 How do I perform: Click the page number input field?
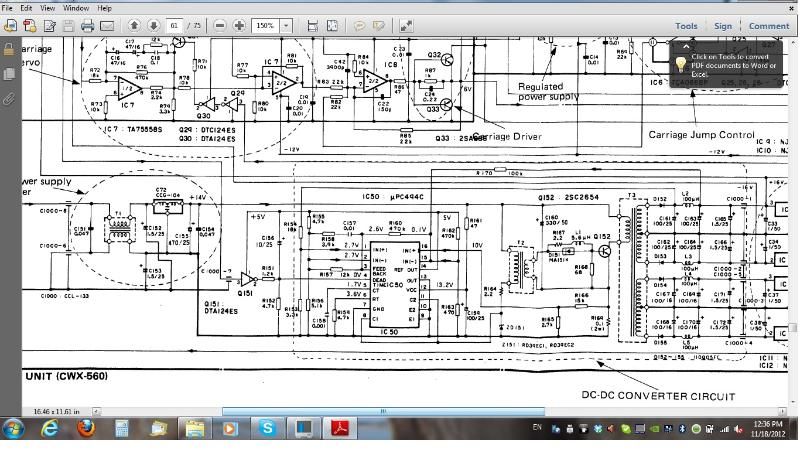pos(176,25)
